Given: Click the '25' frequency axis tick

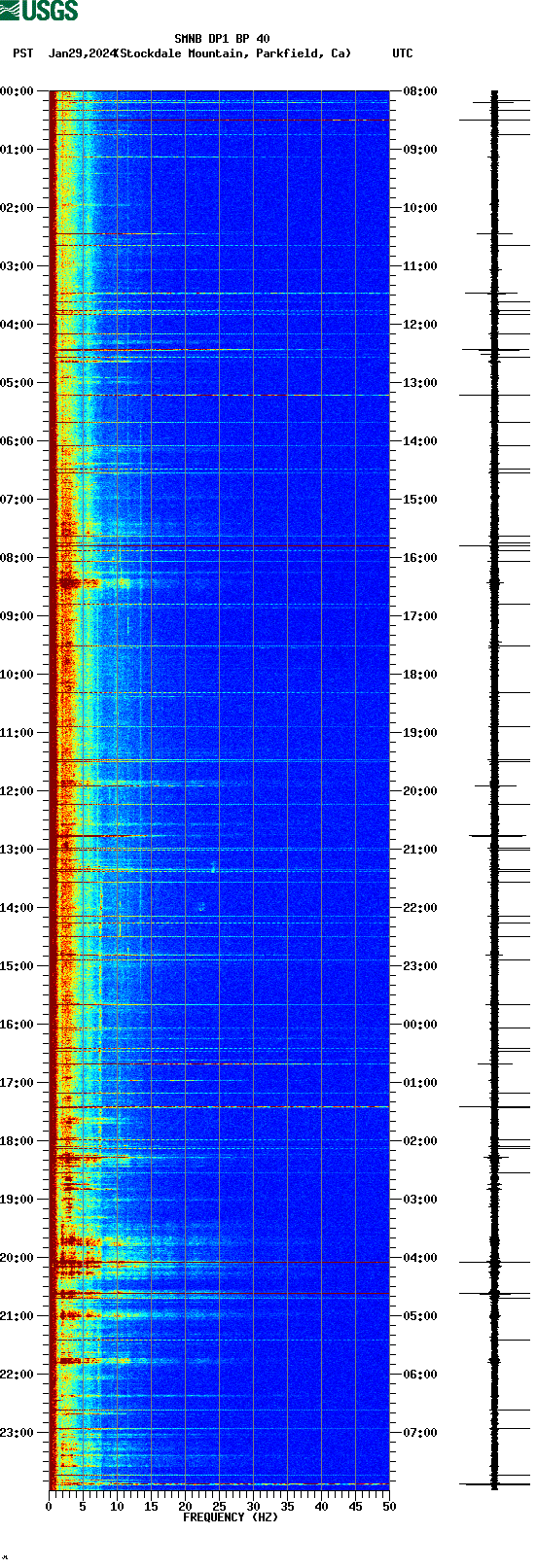Looking at the screenshot, I should [219, 1507].
